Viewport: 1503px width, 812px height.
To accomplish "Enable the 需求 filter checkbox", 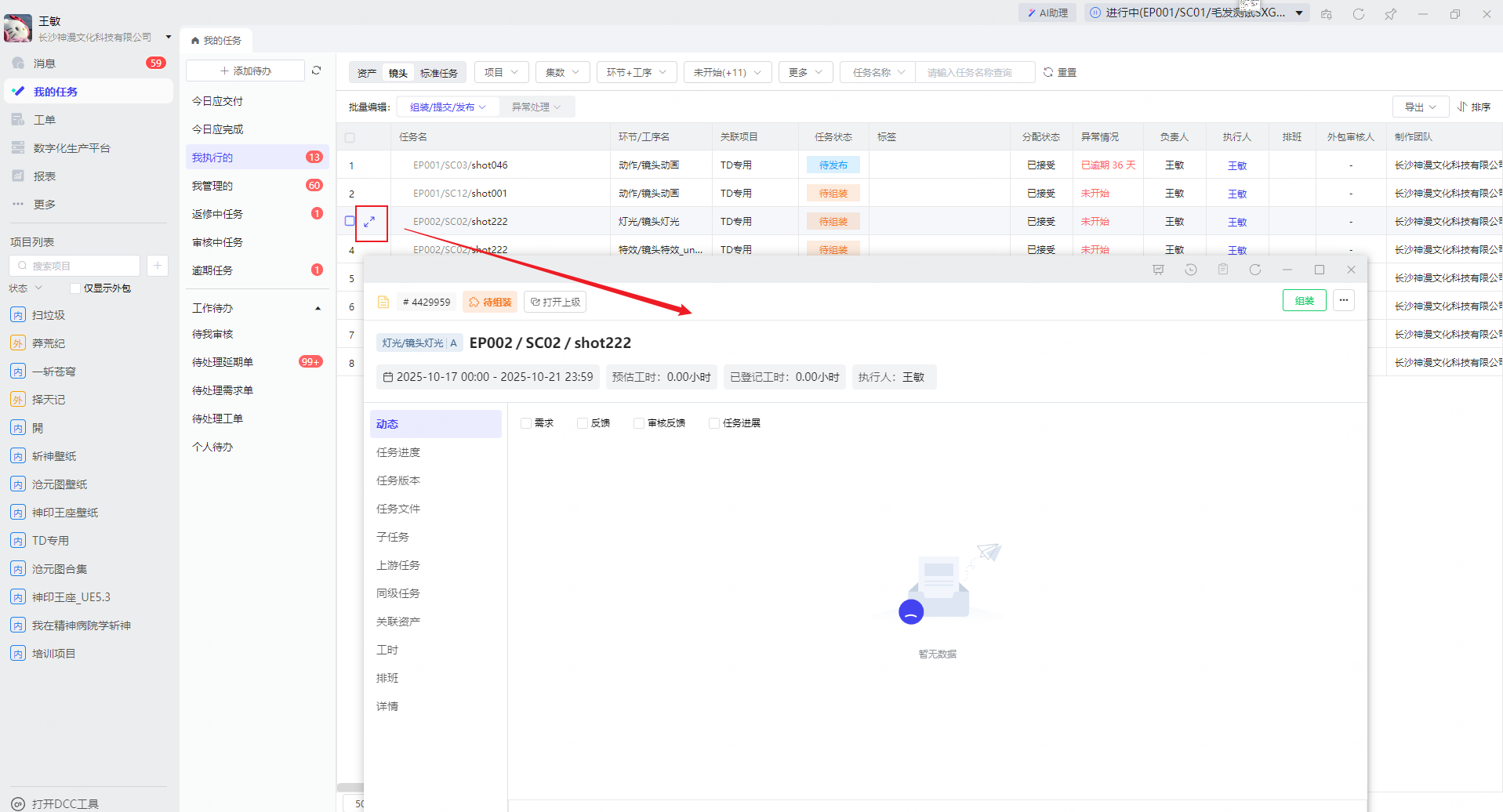I will 526,423.
